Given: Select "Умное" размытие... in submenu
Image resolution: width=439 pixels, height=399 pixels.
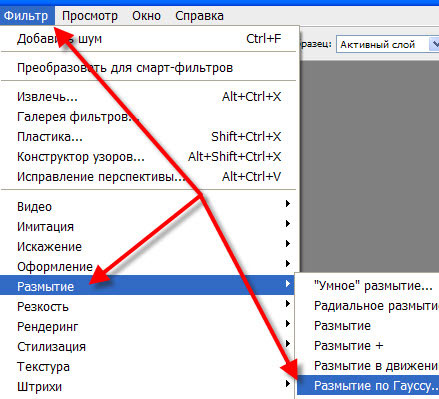Looking at the screenshot, I should pyautogui.click(x=368, y=286).
